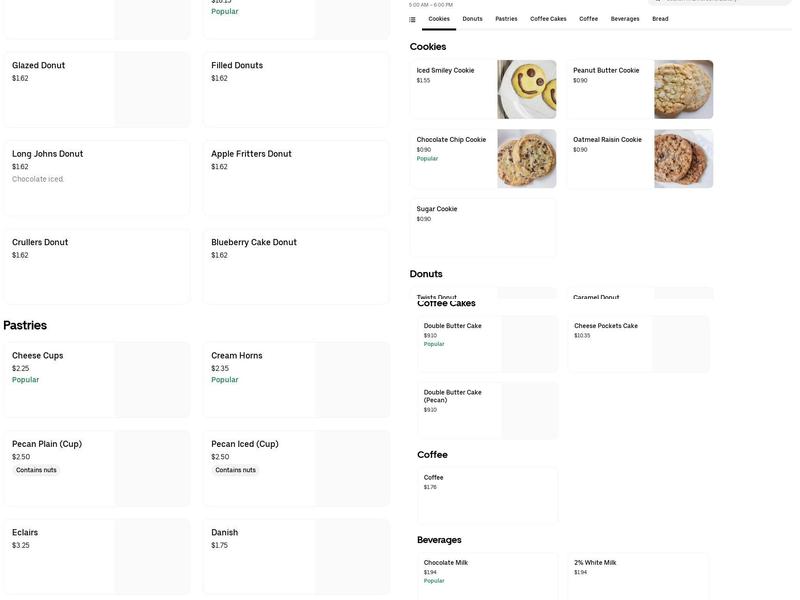Switch to the Donuts tab
The width and height of the screenshot is (800, 600).
point(472,19)
